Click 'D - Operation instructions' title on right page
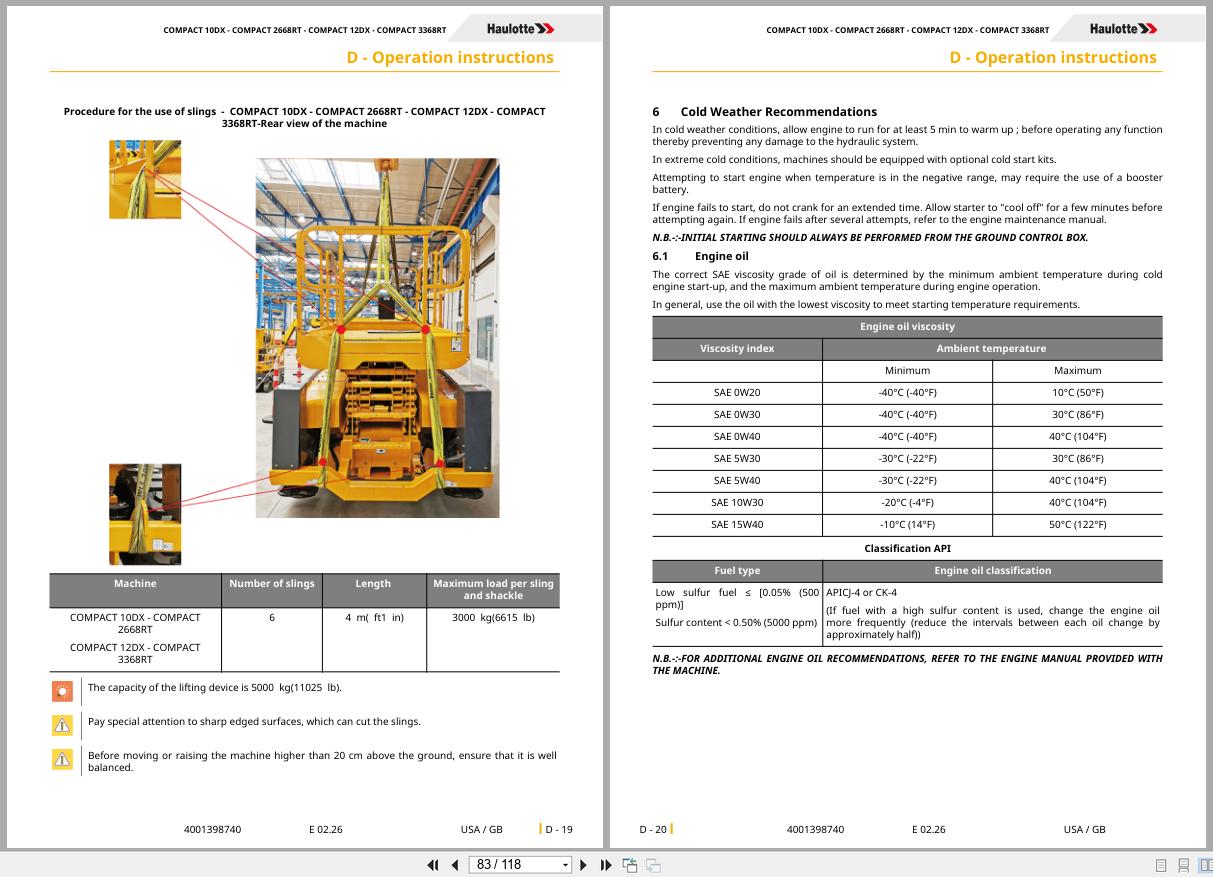 coord(1053,58)
